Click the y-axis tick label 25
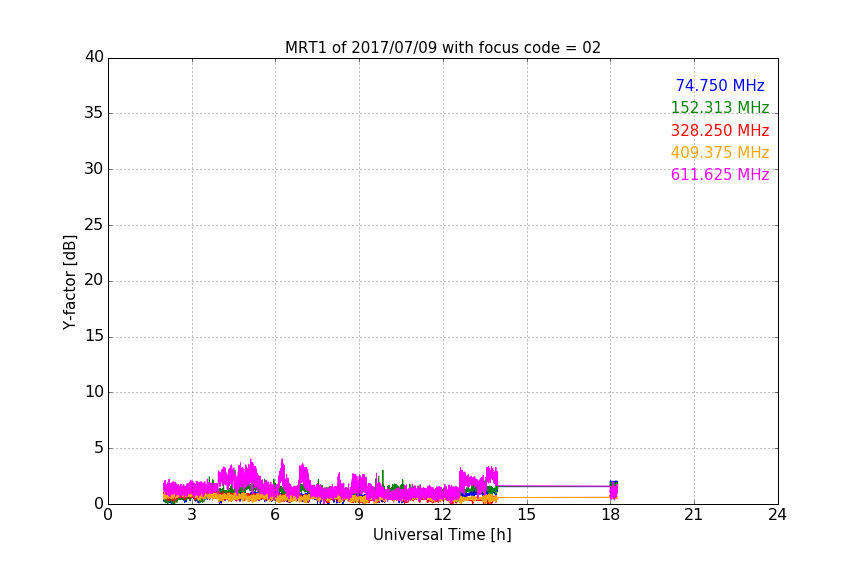Screen dimensions: 864x576 (94, 224)
